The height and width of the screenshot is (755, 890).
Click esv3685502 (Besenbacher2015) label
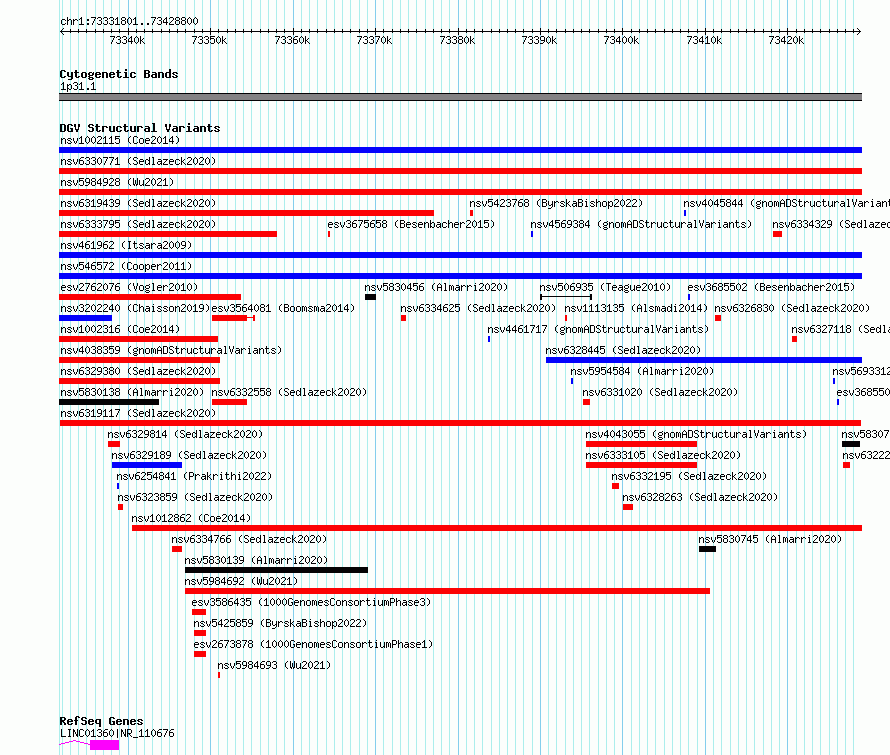[x=771, y=287]
